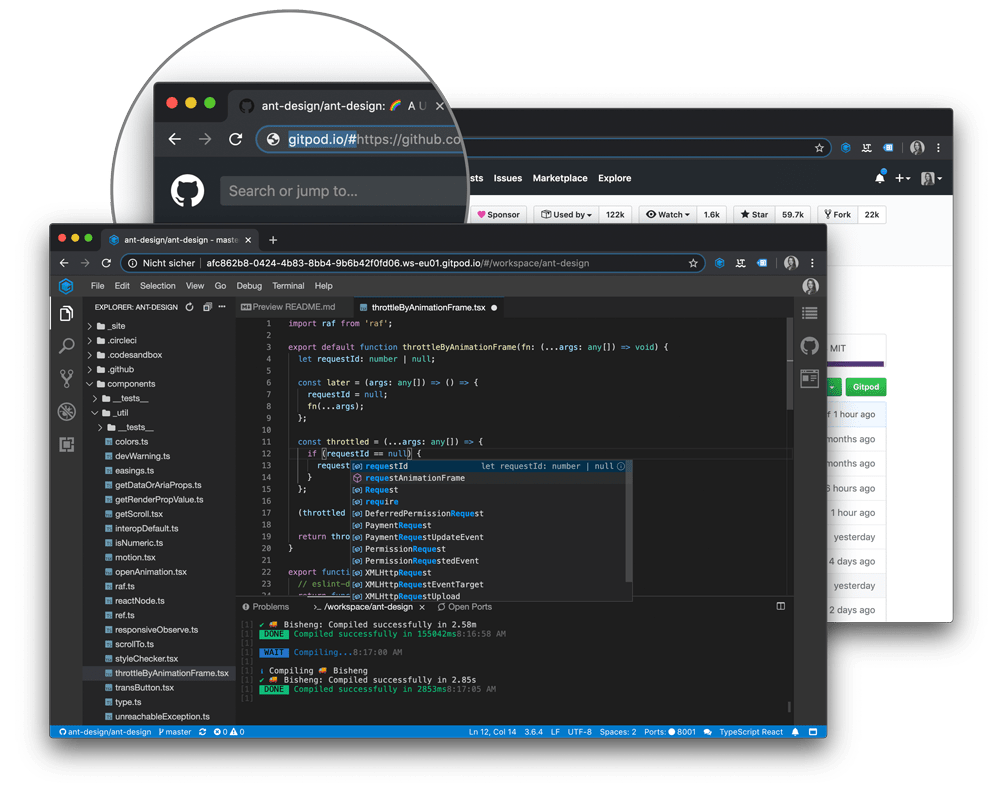1000x795 pixels.
Task: Click notifications bell in IDE status bar
Action: [x=795, y=732]
